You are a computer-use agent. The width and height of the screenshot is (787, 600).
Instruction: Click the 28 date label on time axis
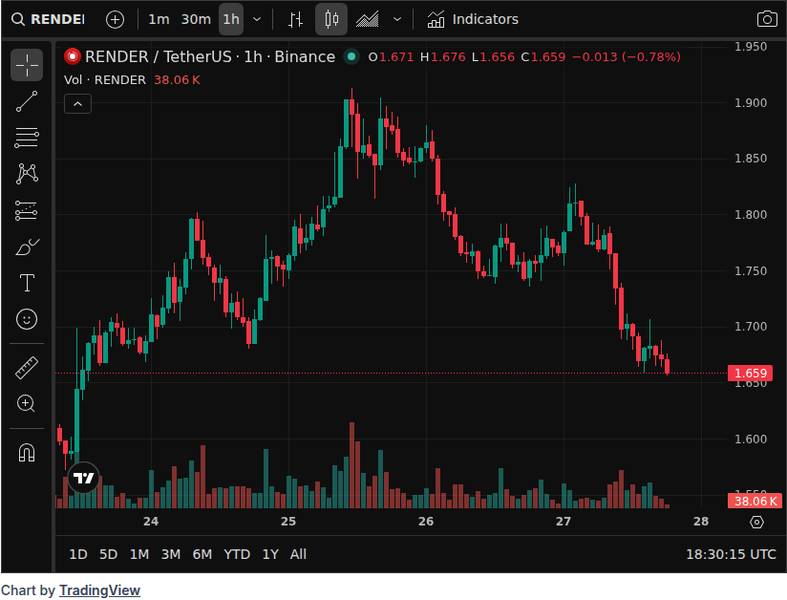pyautogui.click(x=701, y=521)
